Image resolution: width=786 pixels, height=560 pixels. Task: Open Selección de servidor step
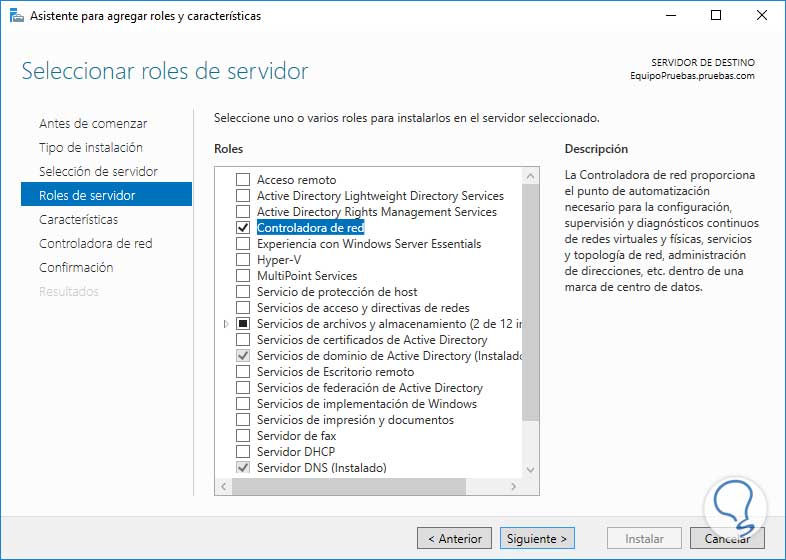pyautogui.click(x=98, y=171)
